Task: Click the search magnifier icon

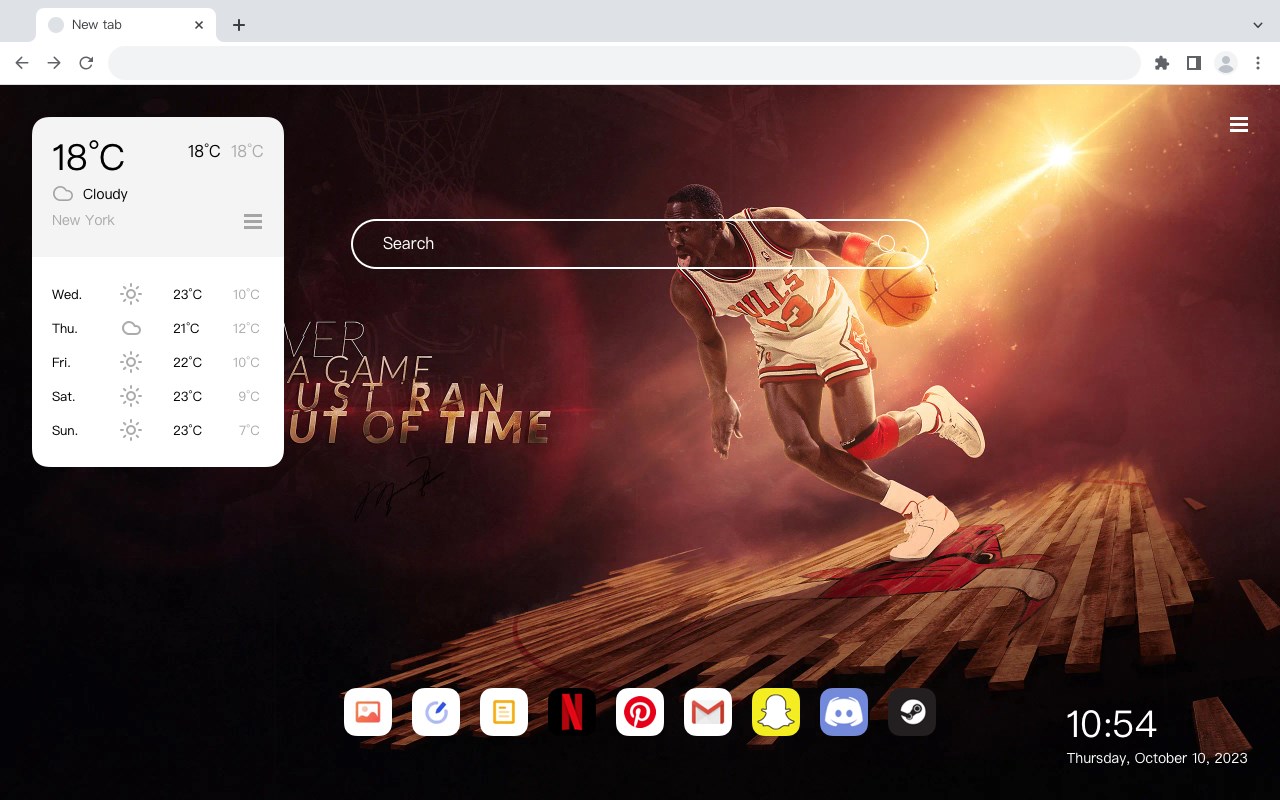Action: [x=887, y=243]
